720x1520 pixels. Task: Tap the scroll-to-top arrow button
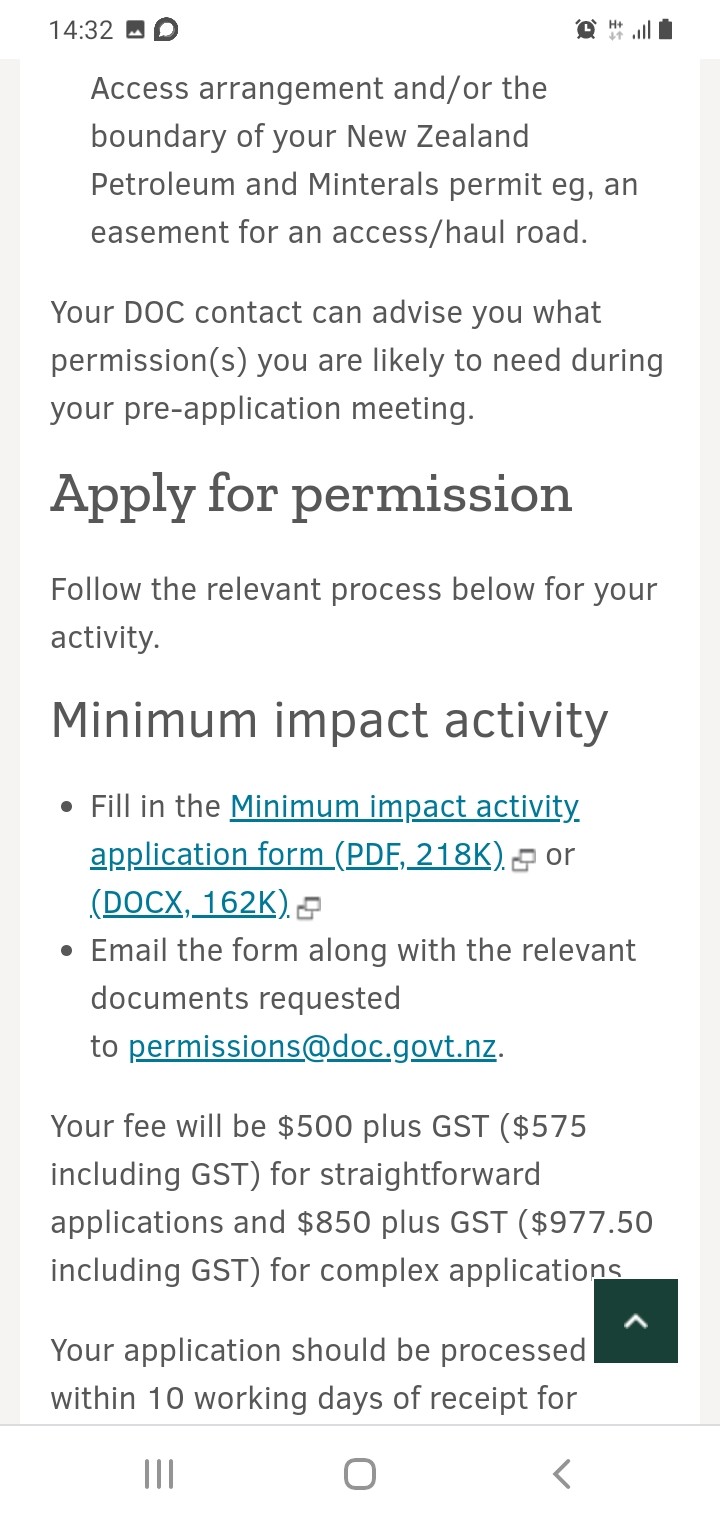636,1321
